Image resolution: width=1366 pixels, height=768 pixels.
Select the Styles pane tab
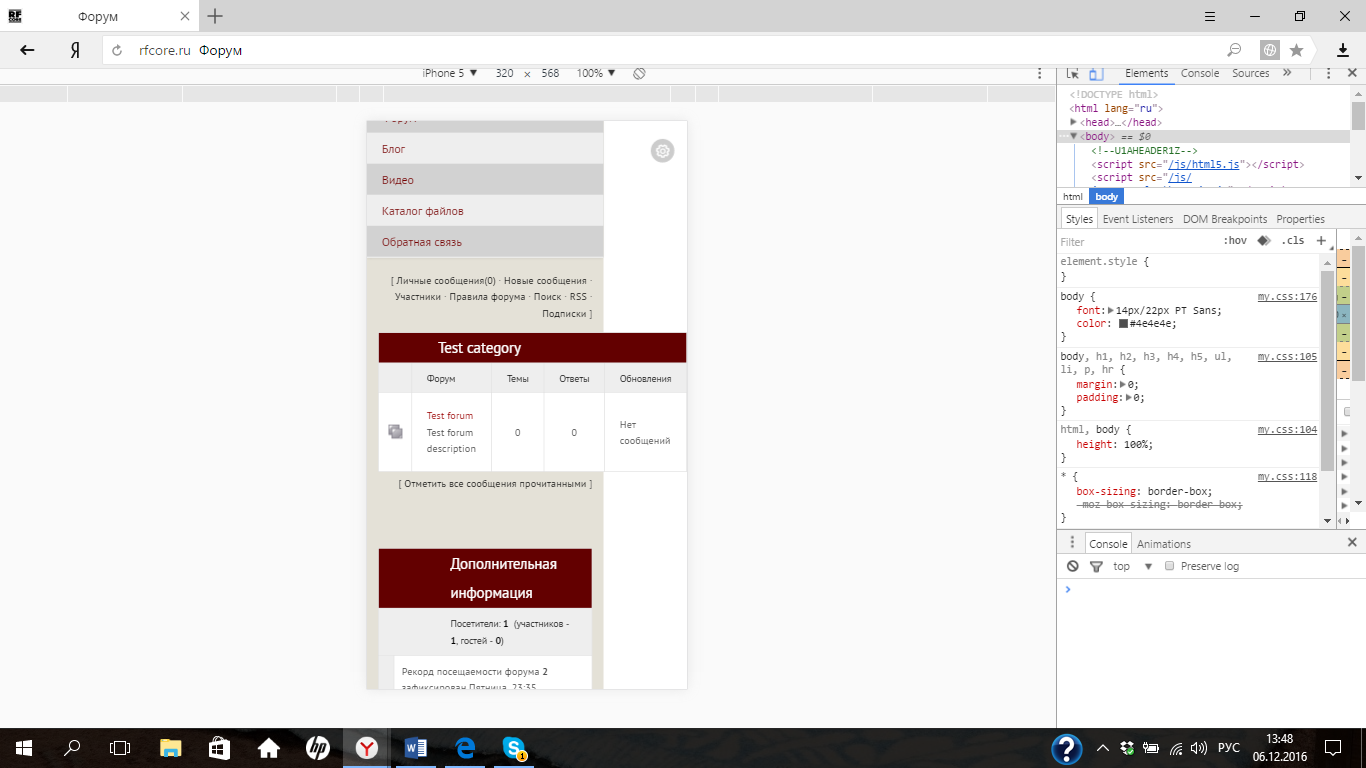(x=1079, y=219)
